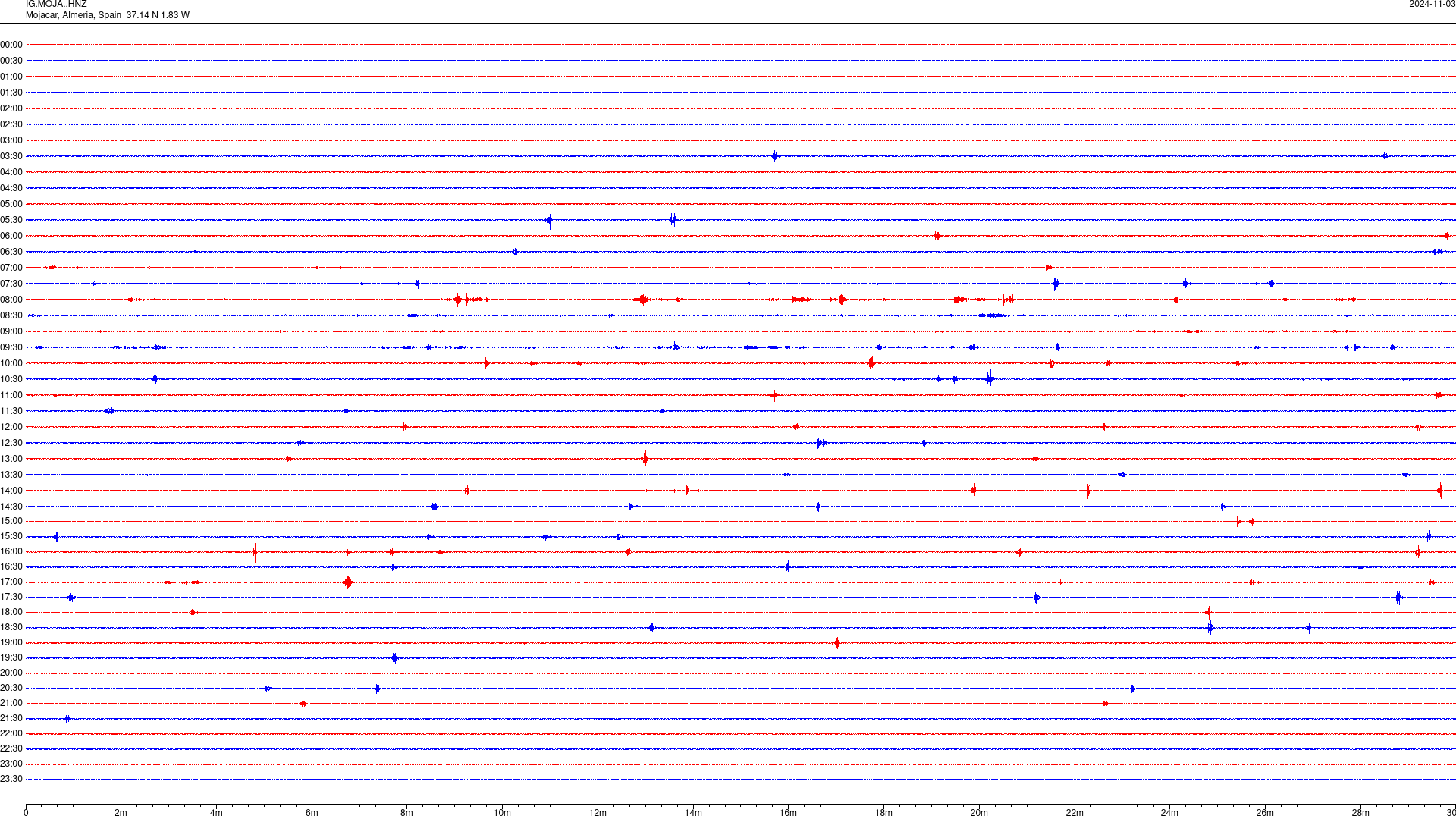
Task: Select the 18:30 row time label
Action: pos(11,627)
